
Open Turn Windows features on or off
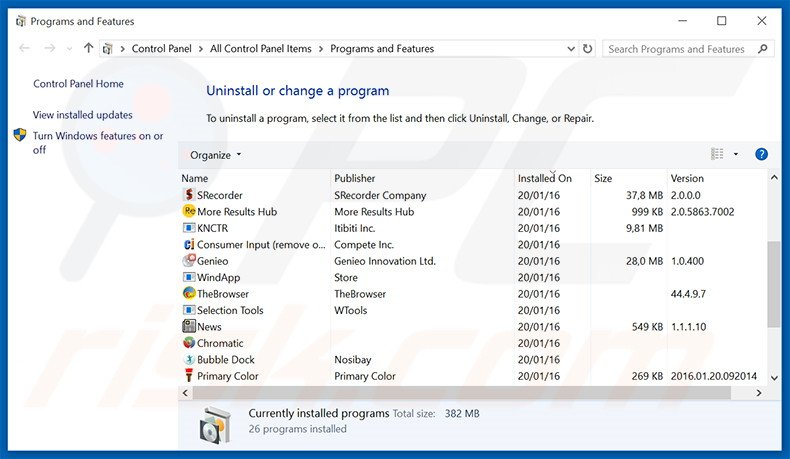coord(98,143)
